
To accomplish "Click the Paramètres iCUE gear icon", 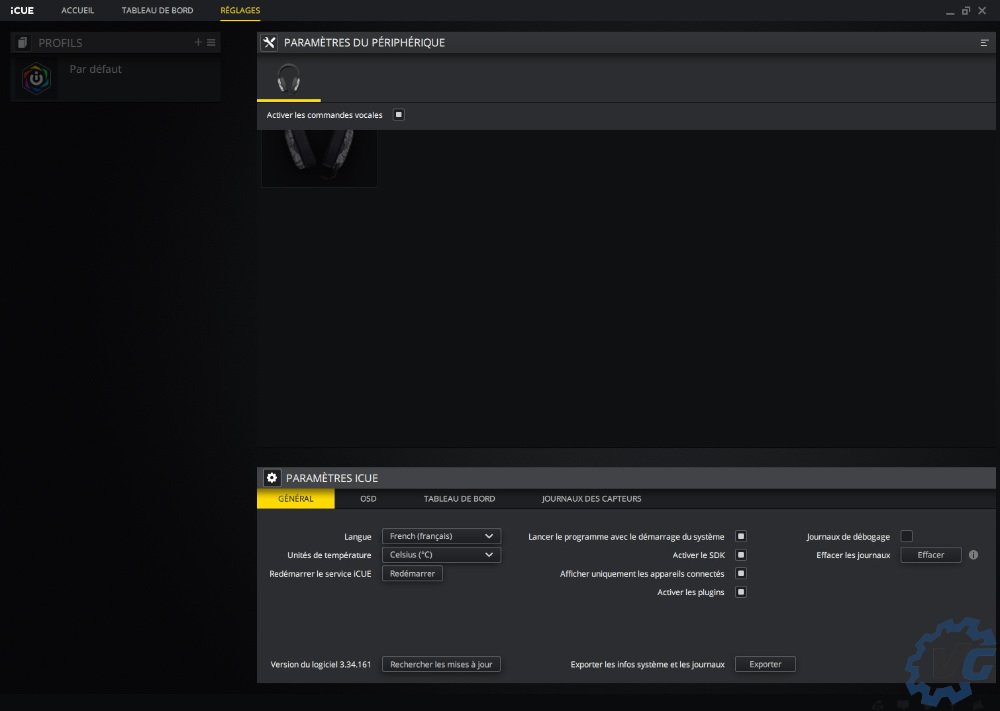I will click(x=271, y=478).
